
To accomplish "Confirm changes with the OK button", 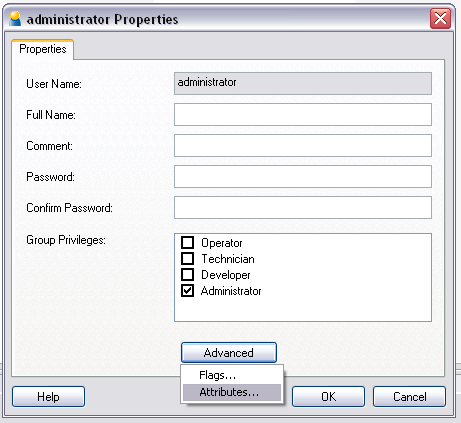I will (328, 397).
